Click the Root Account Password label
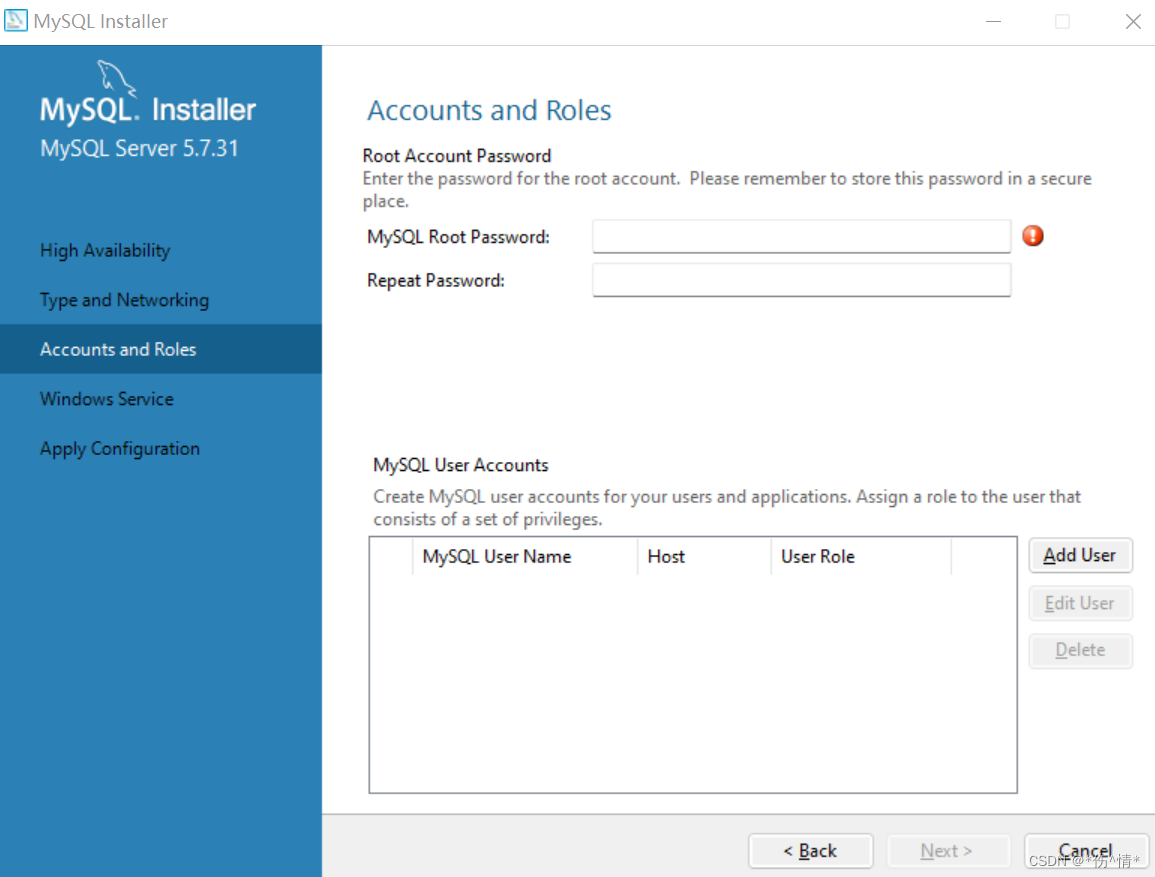This screenshot has width=1155, height=877. coord(457,156)
